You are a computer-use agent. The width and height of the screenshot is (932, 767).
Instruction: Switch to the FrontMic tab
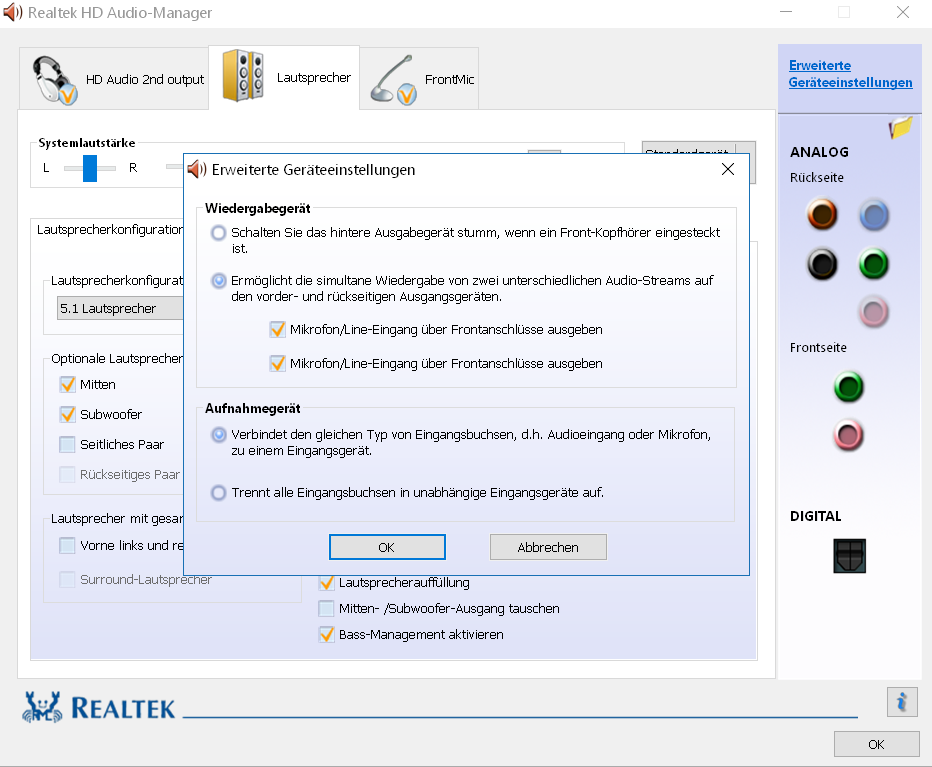pos(419,79)
